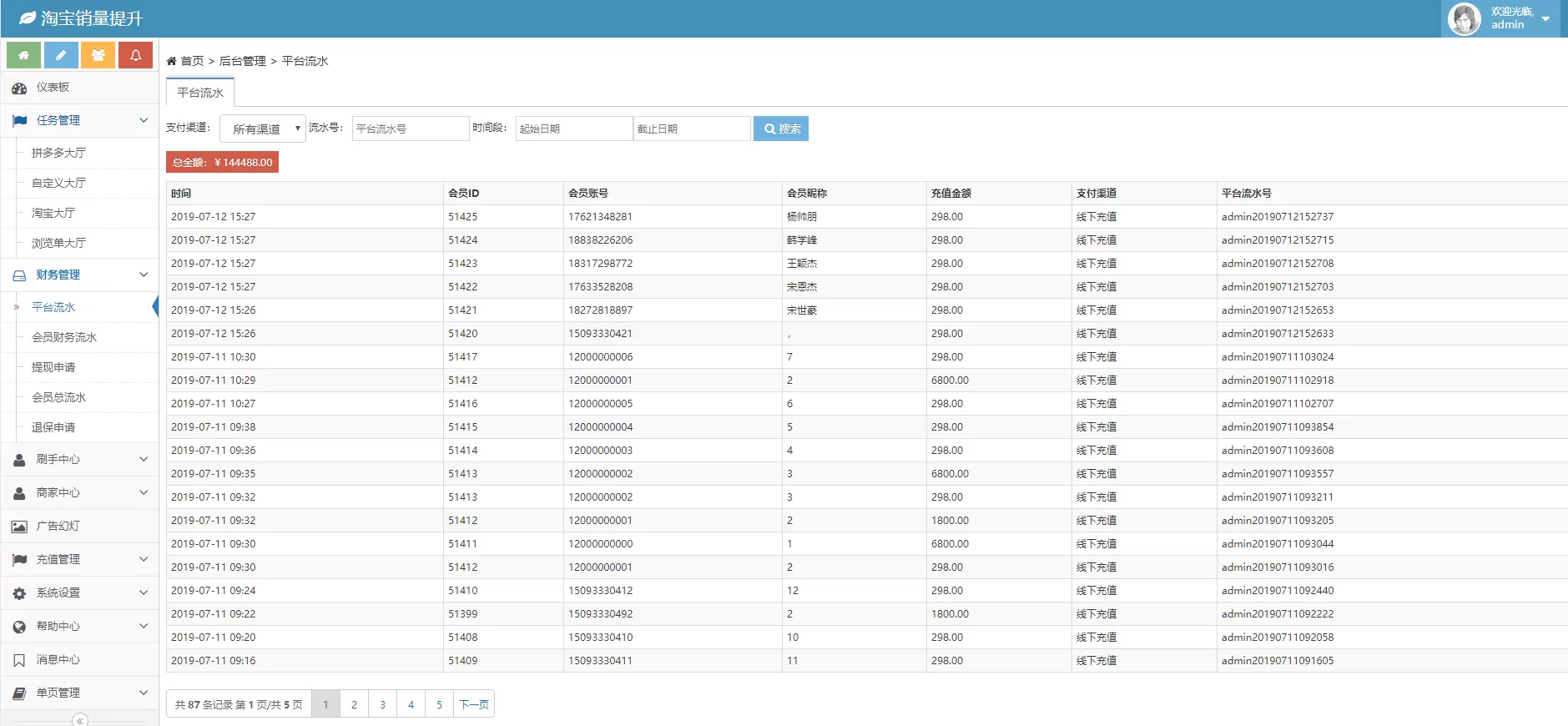The height and width of the screenshot is (726, 1568).
Task: Select the 平台流水 tab
Action: tap(200, 93)
